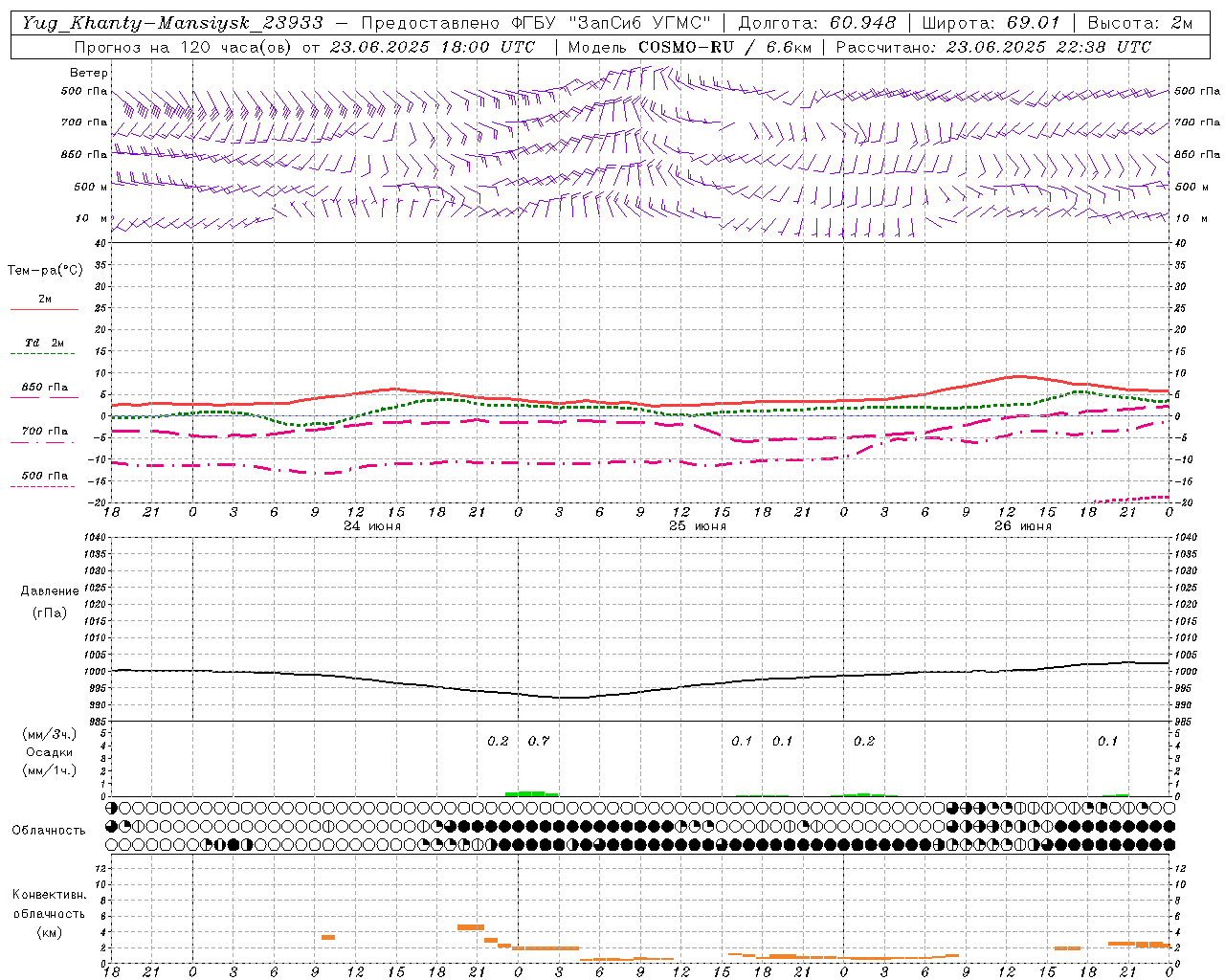Click the 26 июня date marker
This screenshot has width=1225, height=980.
click(1023, 526)
